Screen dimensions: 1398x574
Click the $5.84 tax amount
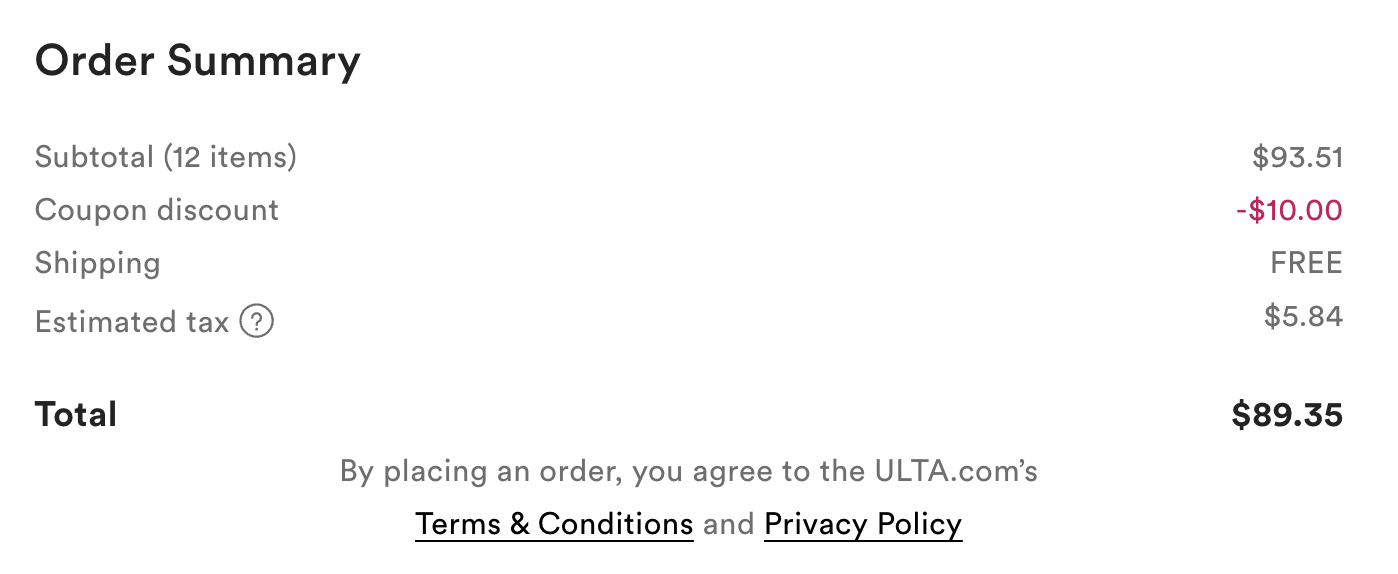point(1303,316)
